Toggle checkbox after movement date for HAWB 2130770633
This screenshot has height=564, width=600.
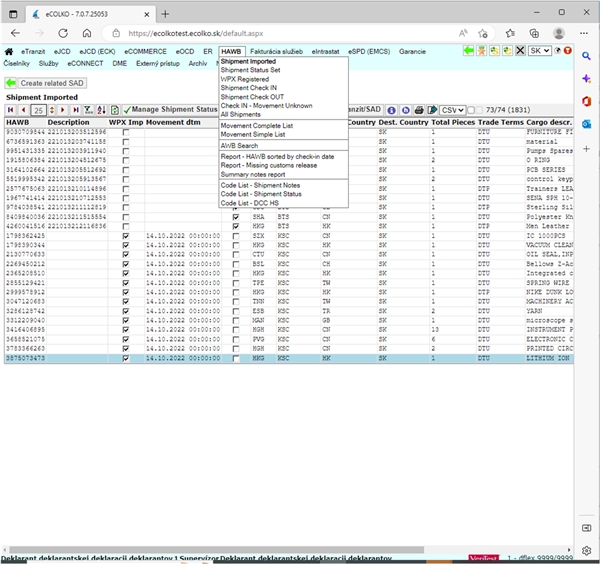coord(236,255)
